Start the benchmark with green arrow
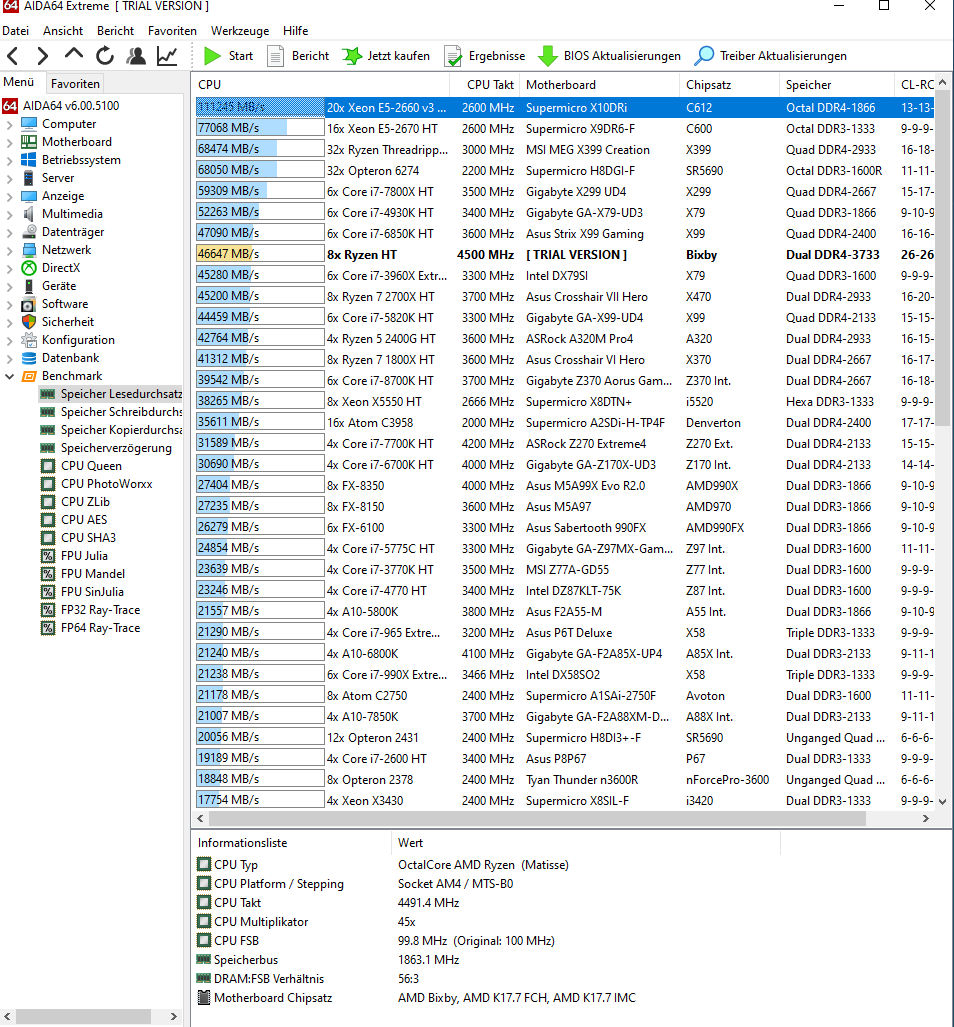Image resolution: width=954 pixels, height=1027 pixels. pyautogui.click(x=228, y=56)
